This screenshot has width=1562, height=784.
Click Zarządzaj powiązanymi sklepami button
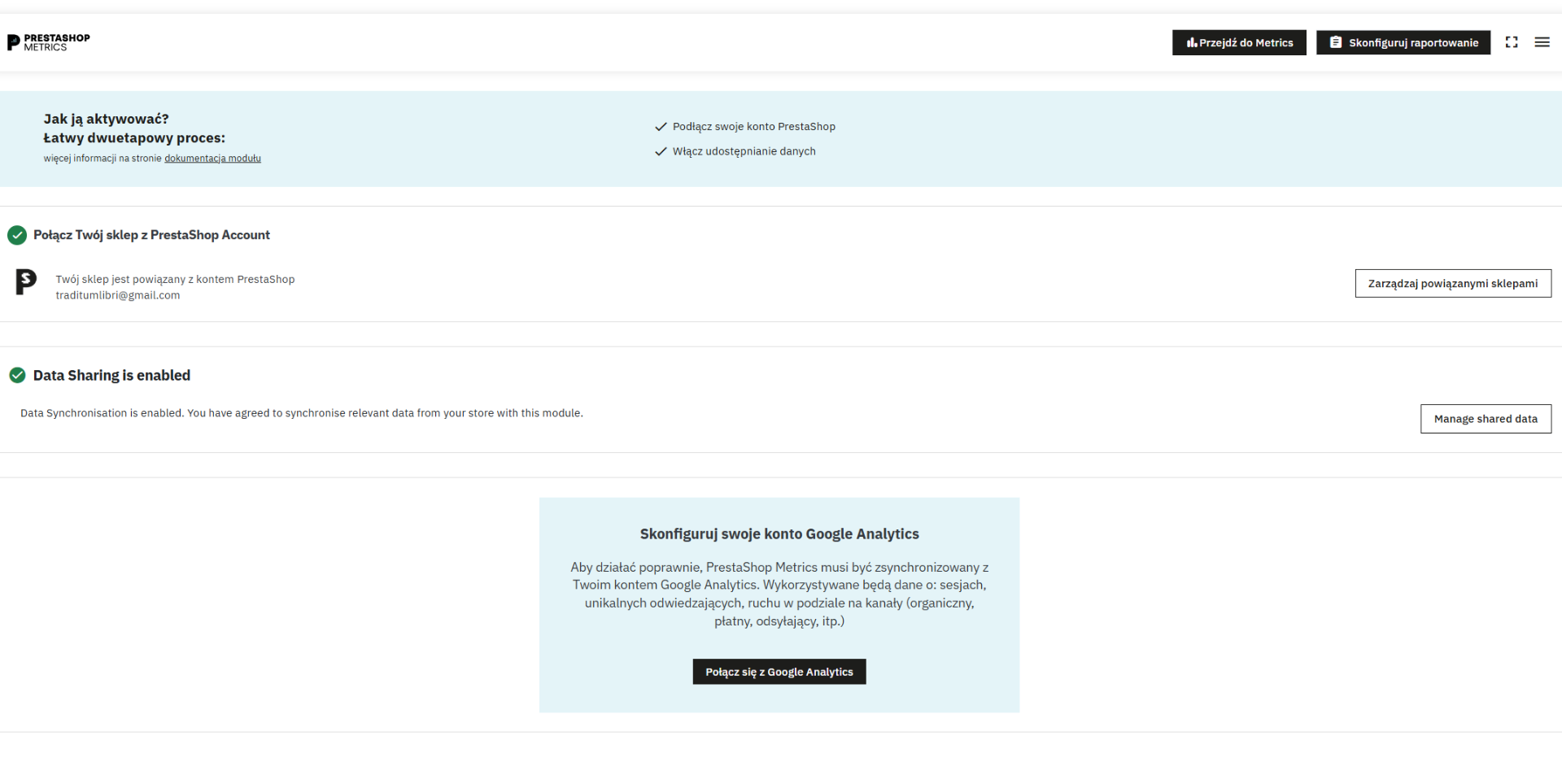1453,283
